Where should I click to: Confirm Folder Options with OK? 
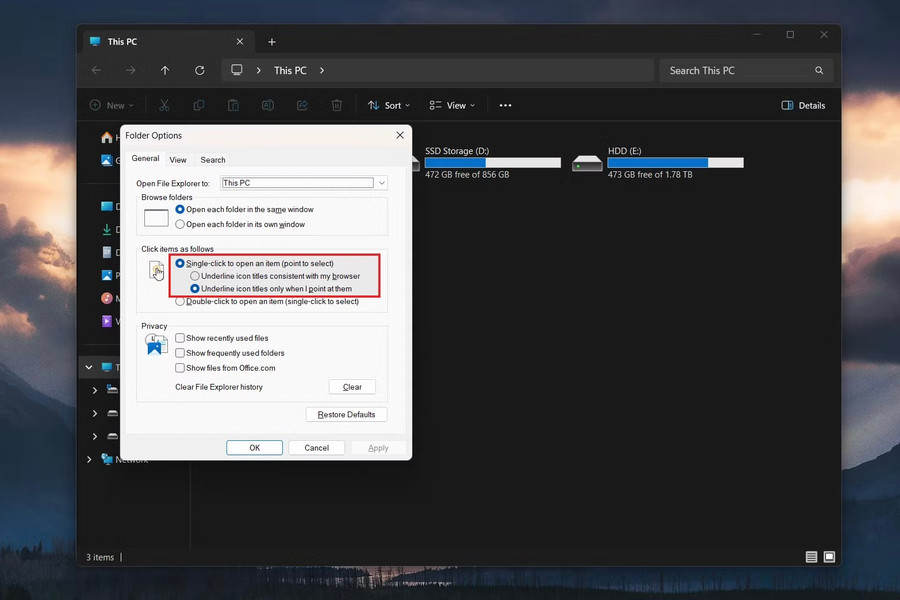[x=254, y=448]
